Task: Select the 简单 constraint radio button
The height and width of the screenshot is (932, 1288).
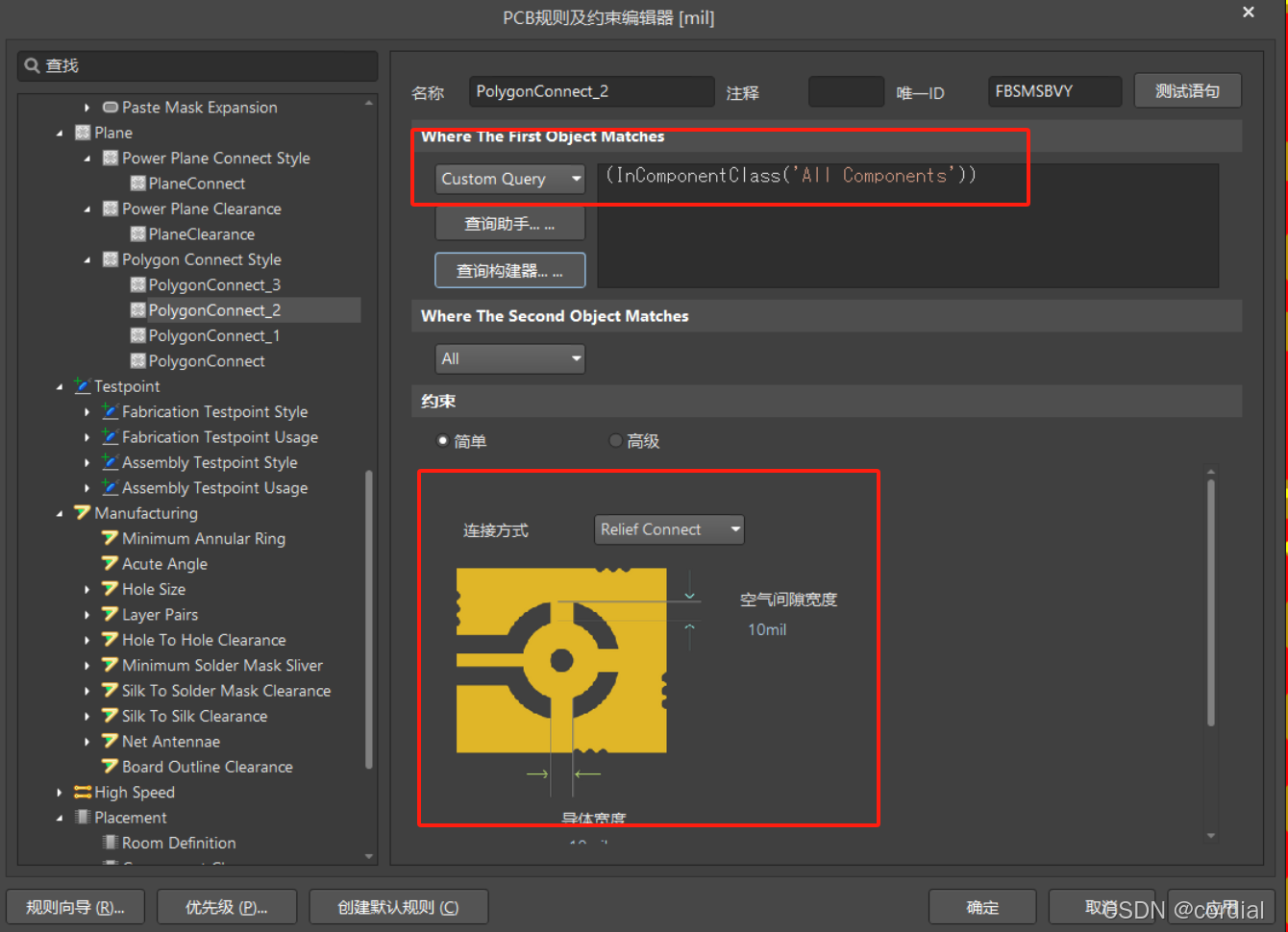Action: 443,441
